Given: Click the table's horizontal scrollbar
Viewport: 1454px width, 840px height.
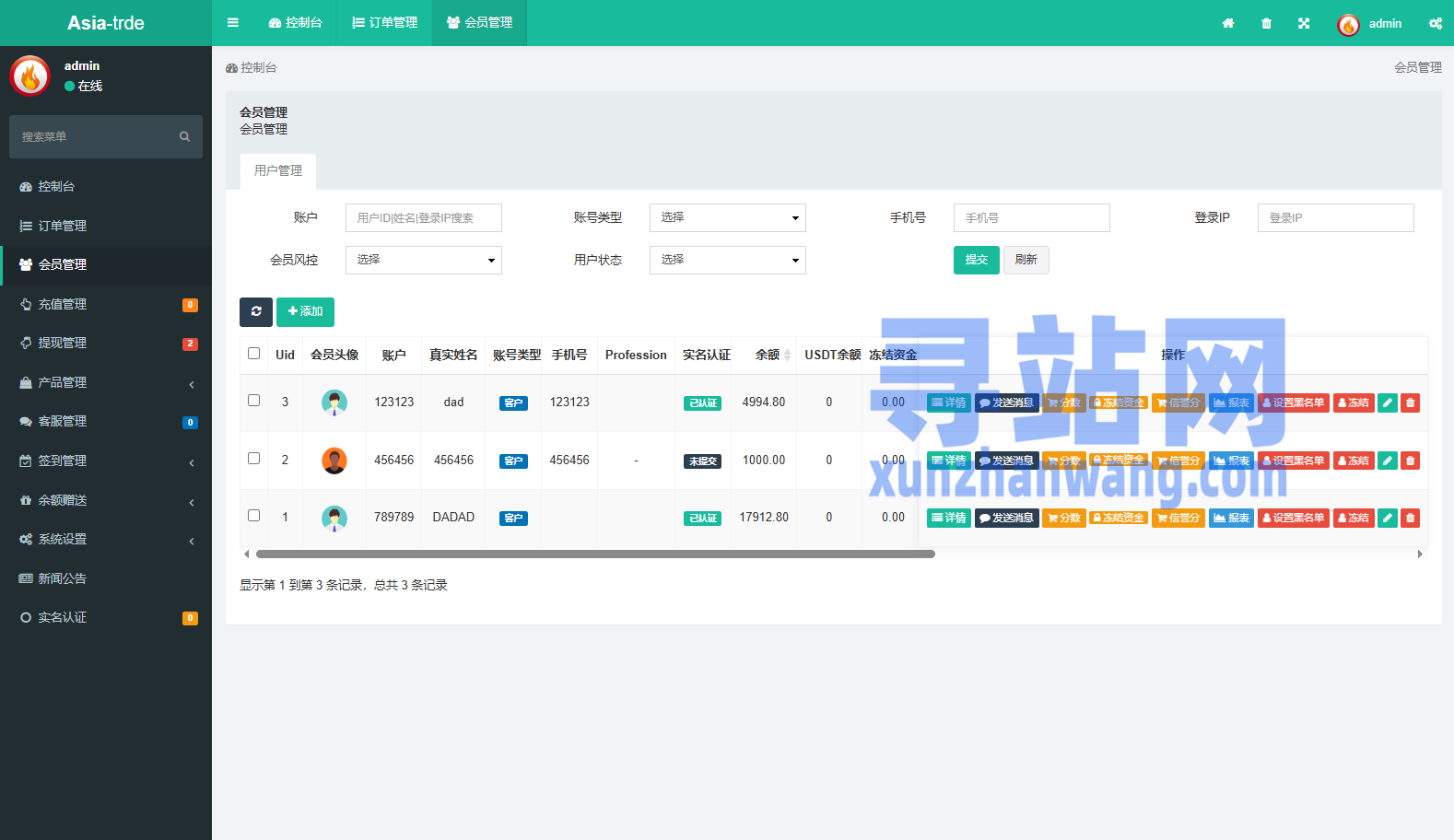Looking at the screenshot, I should (595, 554).
